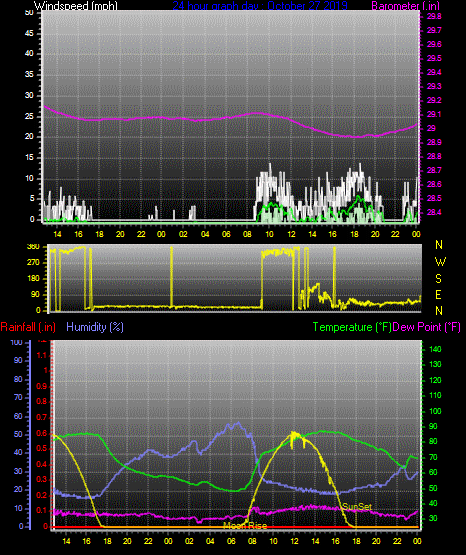The image size is (466, 555).
Task: Click the '270' wind direction scale value
Action: [33, 263]
